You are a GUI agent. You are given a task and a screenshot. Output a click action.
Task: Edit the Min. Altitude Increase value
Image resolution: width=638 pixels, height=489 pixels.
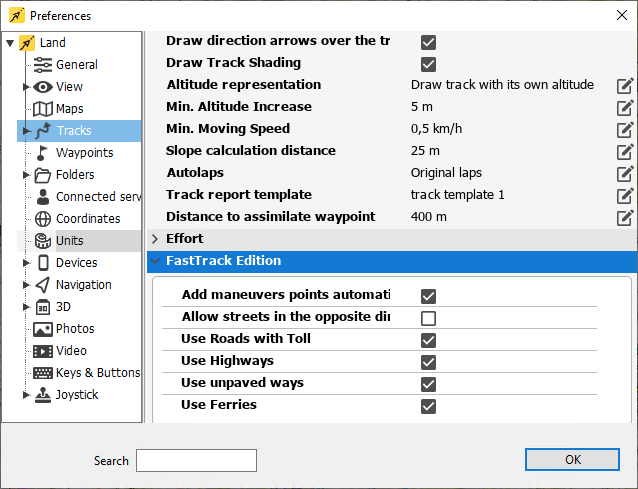coord(625,107)
